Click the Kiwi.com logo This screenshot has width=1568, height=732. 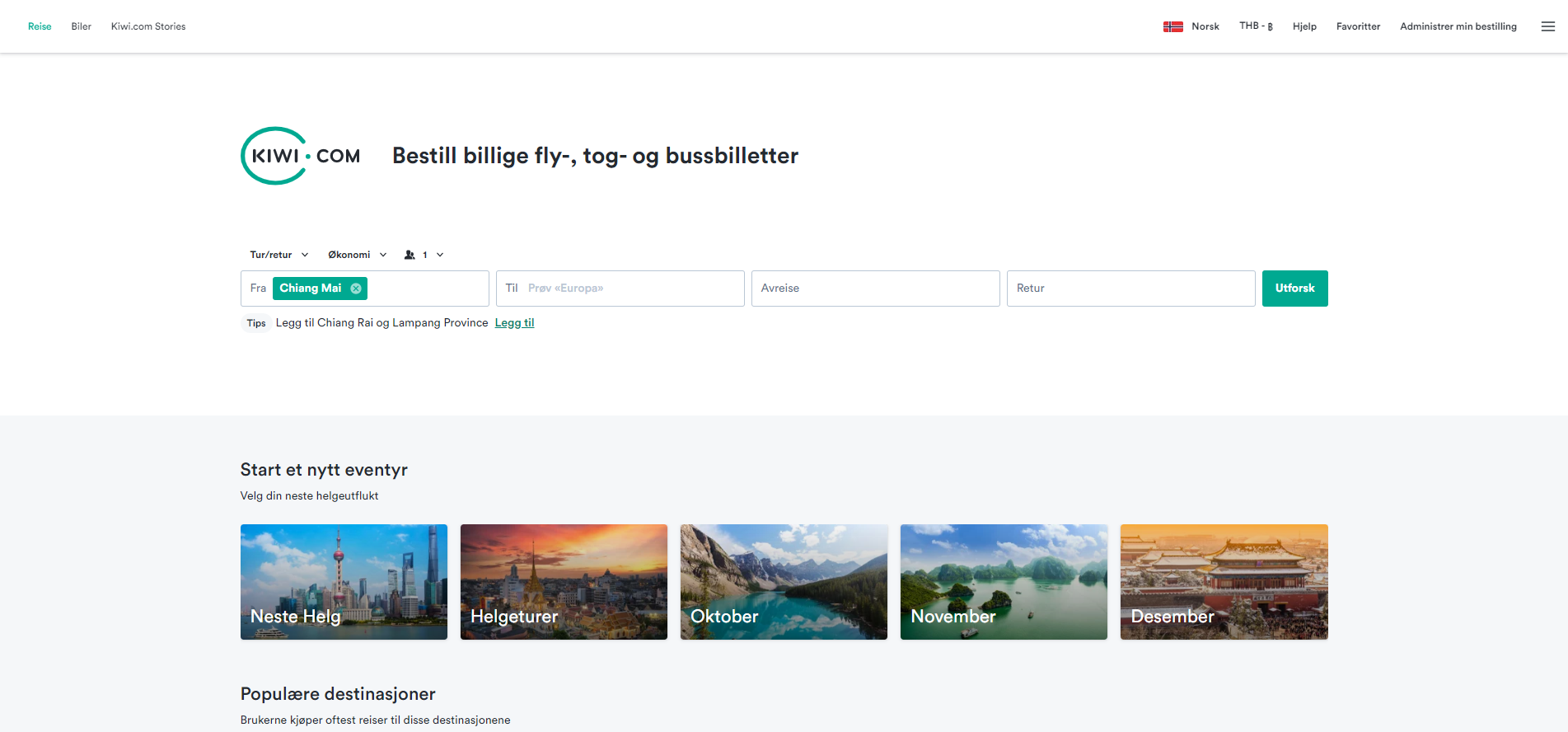[301, 156]
